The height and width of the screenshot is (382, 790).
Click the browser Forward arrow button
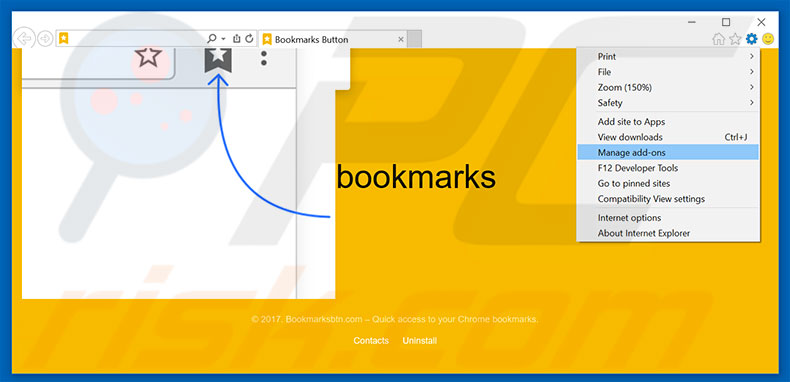tap(45, 39)
